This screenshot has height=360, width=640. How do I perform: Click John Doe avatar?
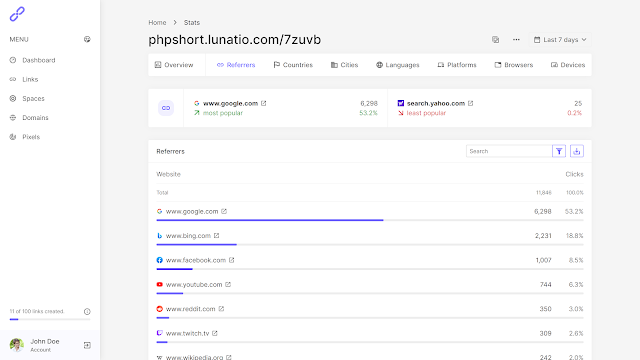(17, 345)
